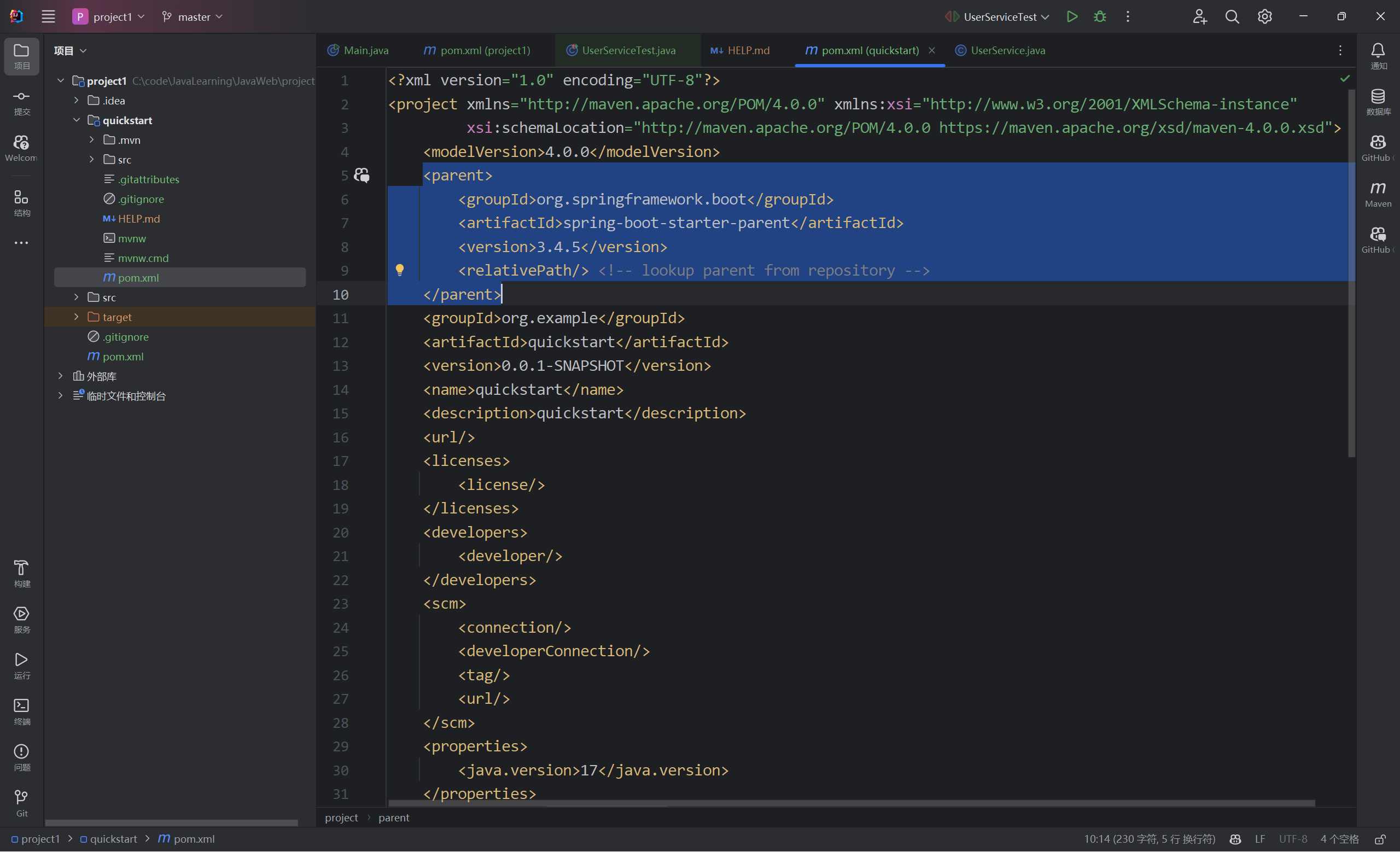Open the Structure tool window
This screenshot has height=852, width=1400.
pos(21,203)
